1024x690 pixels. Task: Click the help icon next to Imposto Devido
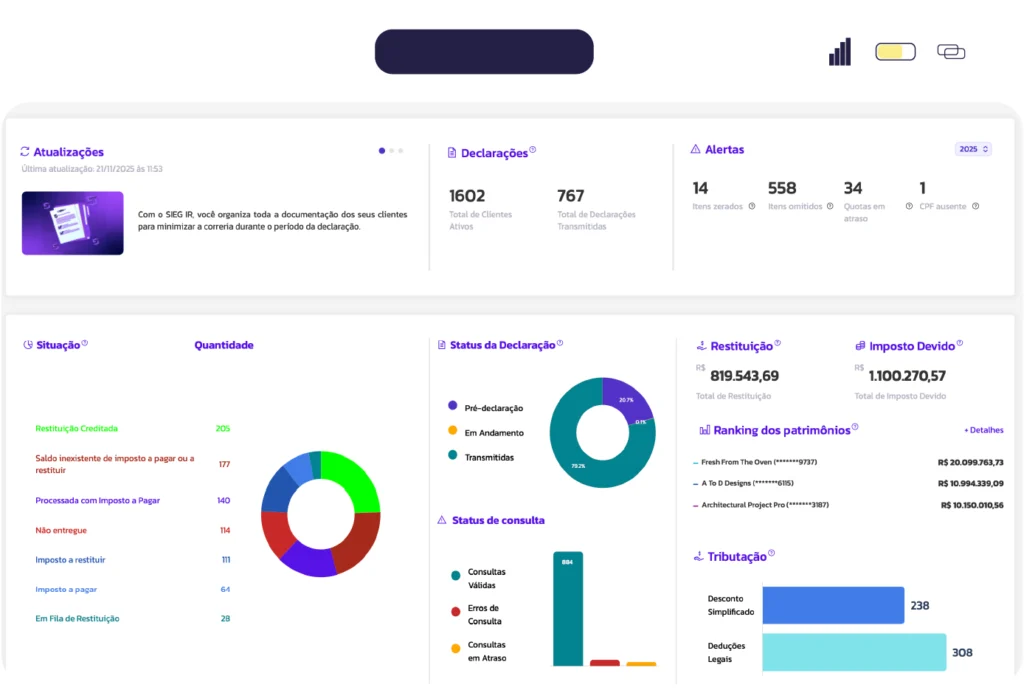959,343
